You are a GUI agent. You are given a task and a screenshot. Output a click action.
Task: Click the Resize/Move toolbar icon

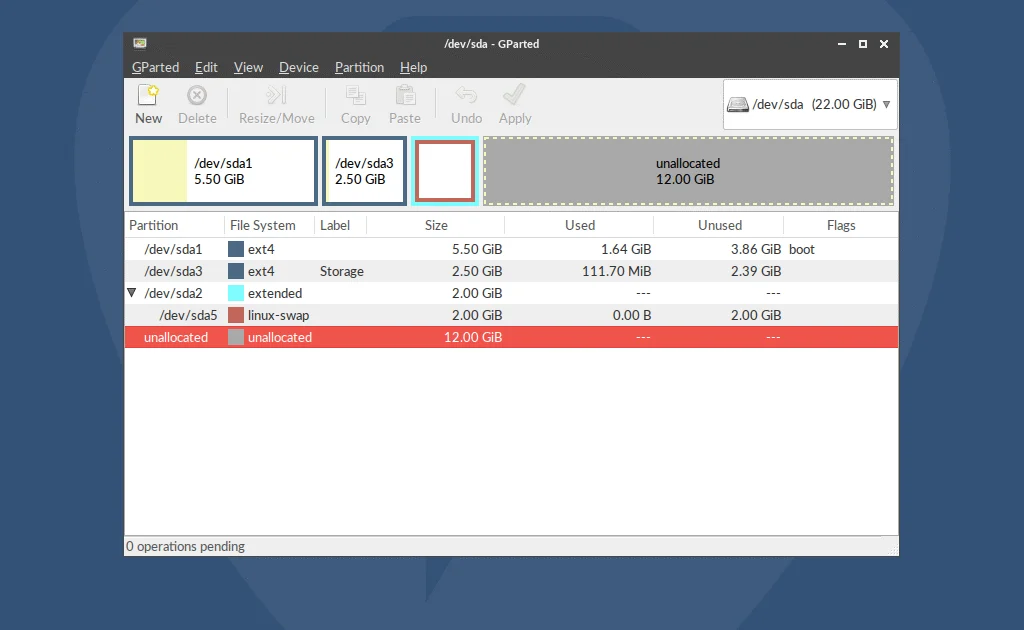(x=277, y=104)
